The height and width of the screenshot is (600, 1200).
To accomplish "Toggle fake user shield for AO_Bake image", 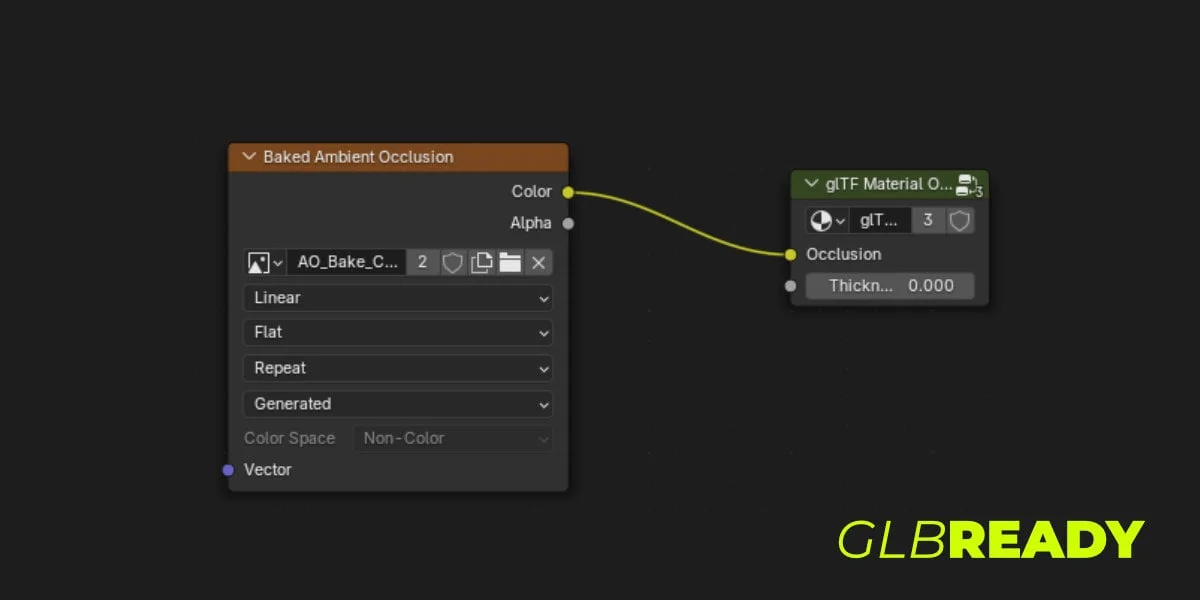I will tap(453, 262).
